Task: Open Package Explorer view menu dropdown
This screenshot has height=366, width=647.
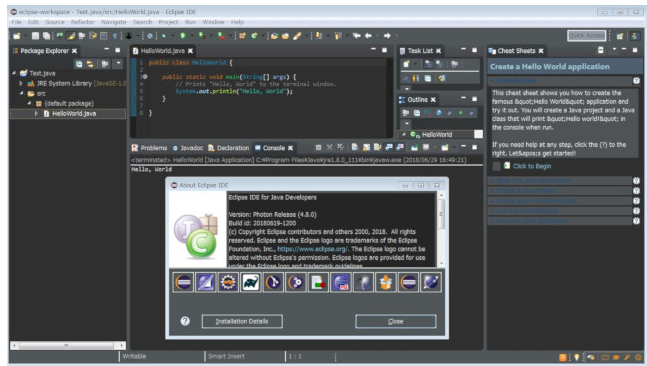Action: pos(118,64)
